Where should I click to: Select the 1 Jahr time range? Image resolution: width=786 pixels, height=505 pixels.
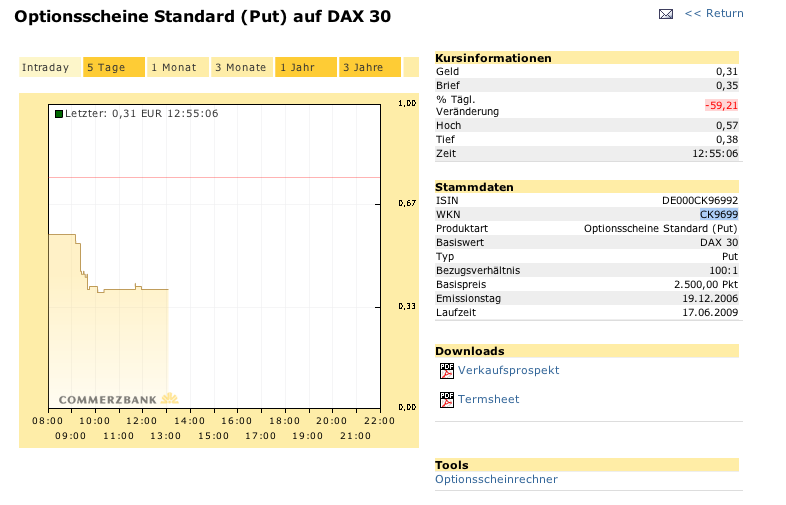click(x=304, y=68)
